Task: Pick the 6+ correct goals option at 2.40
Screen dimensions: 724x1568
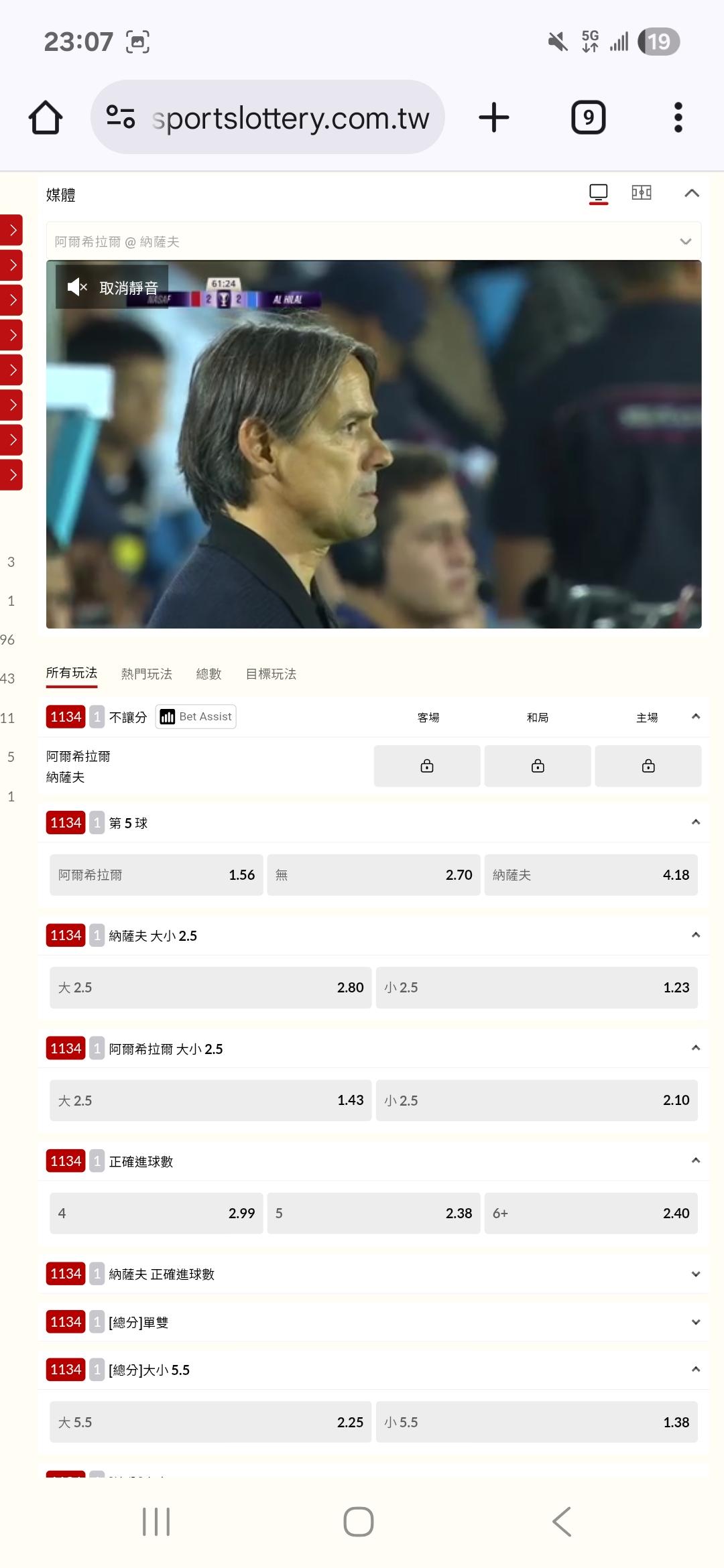Action: click(x=591, y=1213)
